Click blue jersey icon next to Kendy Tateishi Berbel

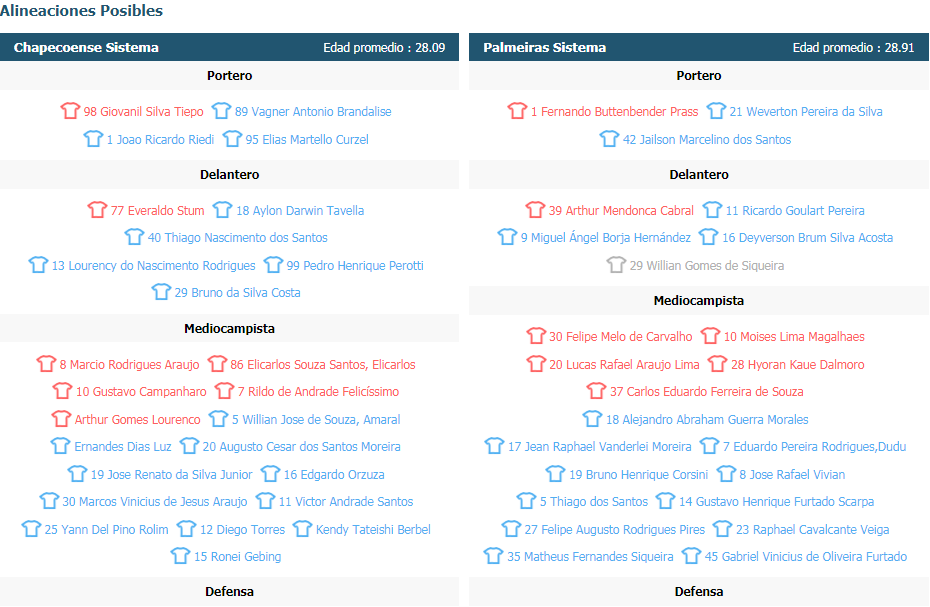[302, 529]
